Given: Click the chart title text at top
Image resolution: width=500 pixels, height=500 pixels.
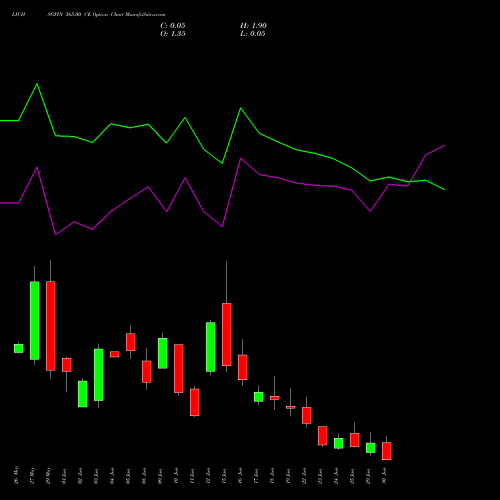Looking at the screenshot, I should (x=88, y=15).
